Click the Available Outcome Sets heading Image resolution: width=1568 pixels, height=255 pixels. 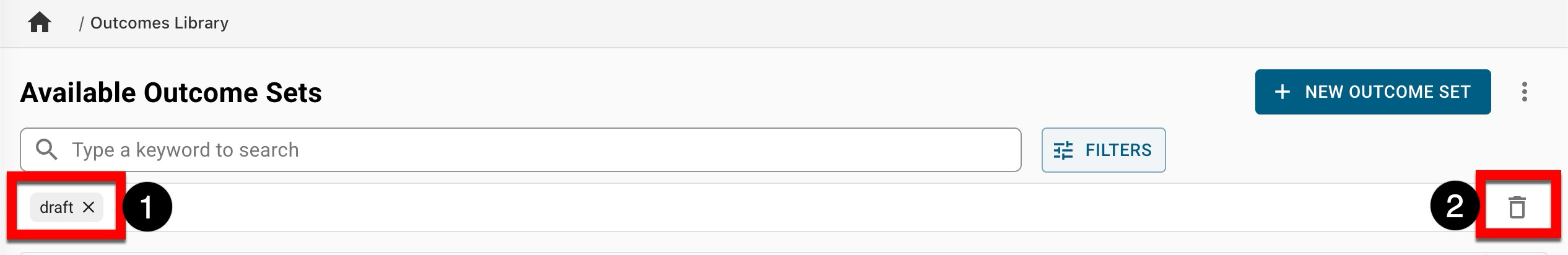point(171,93)
